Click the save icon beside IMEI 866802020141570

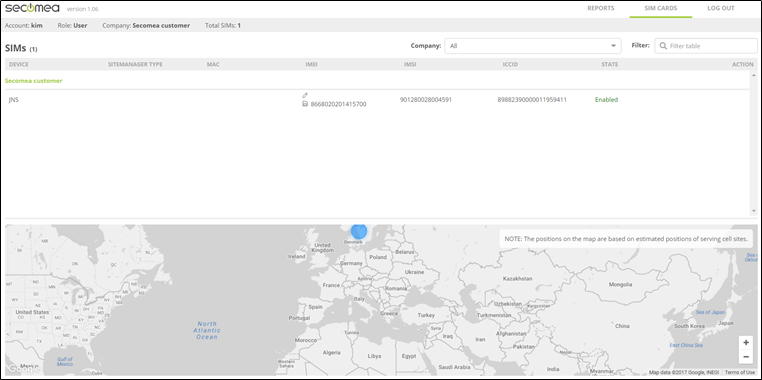click(x=305, y=104)
